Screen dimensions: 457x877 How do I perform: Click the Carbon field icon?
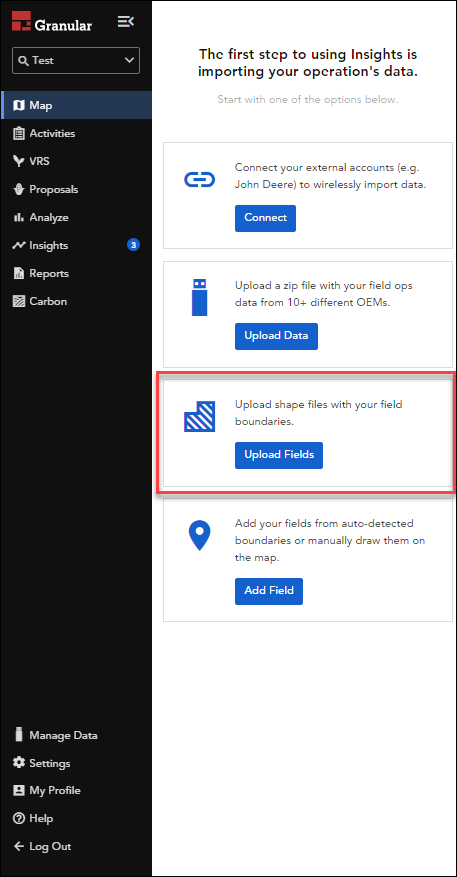pos(18,301)
